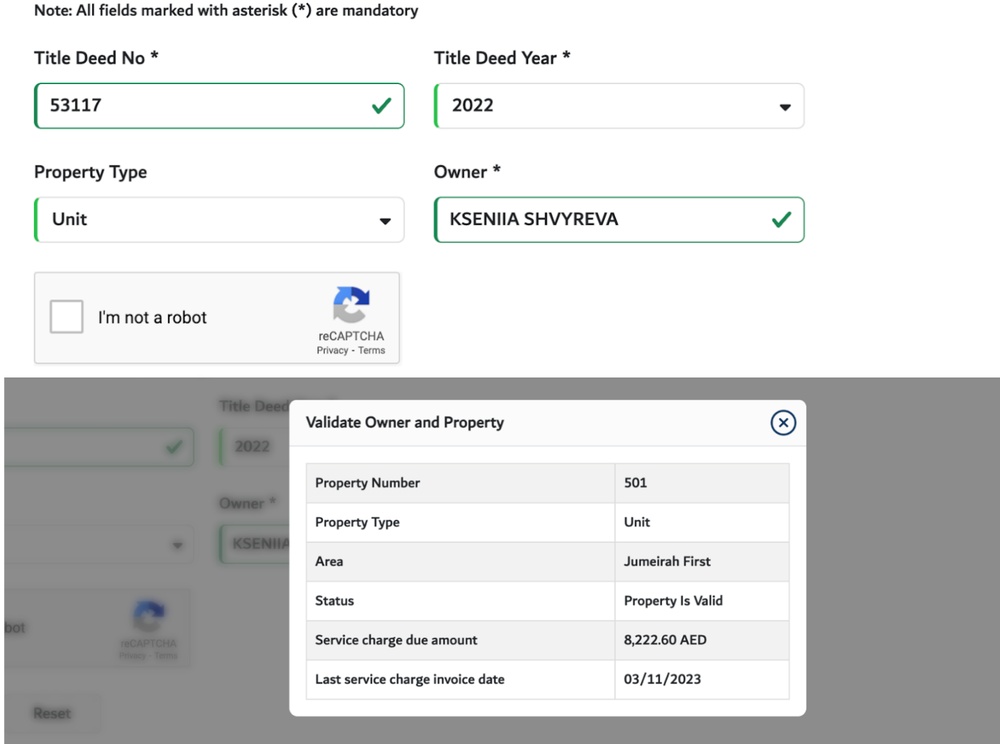Open the reCAPTCHA Privacy link
The image size is (1000, 744).
point(332,351)
